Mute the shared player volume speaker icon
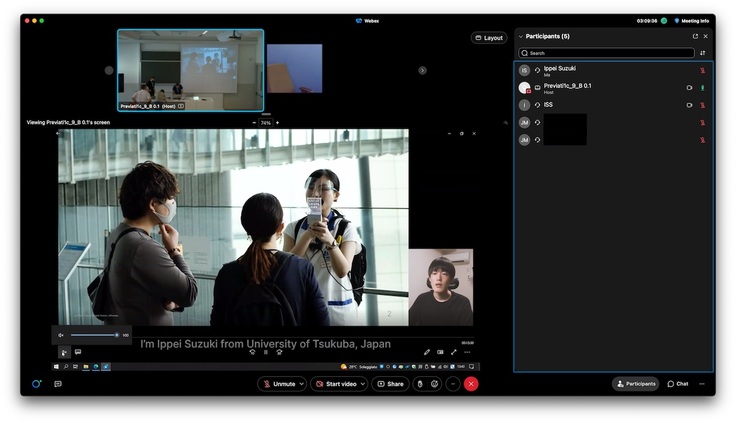 pos(61,335)
